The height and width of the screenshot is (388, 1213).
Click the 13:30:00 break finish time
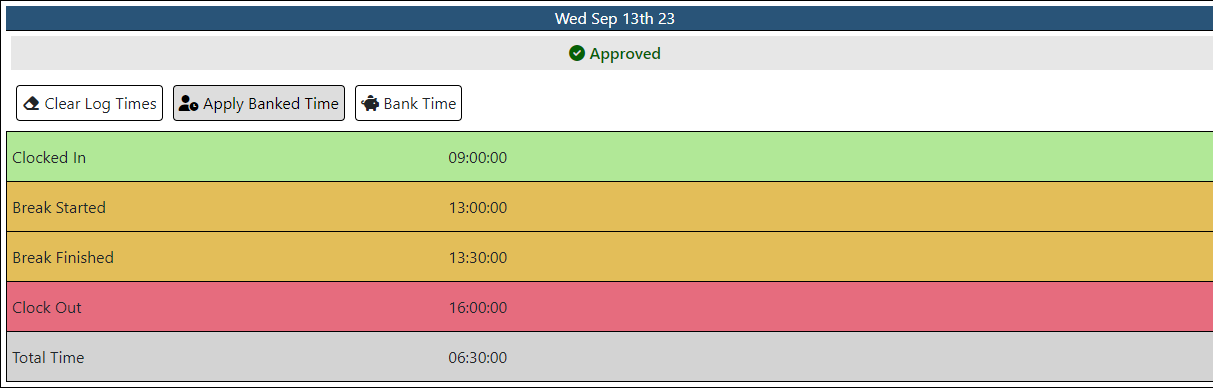(x=478, y=258)
